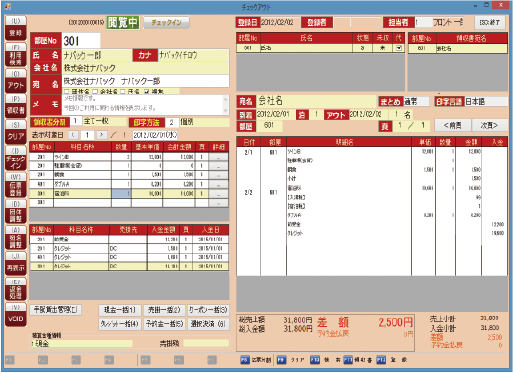Image resolution: width=513 pixels, height=373 pixels.
Task: Toggle the 団体名 checkbox under 宛名
Action: [66, 91]
